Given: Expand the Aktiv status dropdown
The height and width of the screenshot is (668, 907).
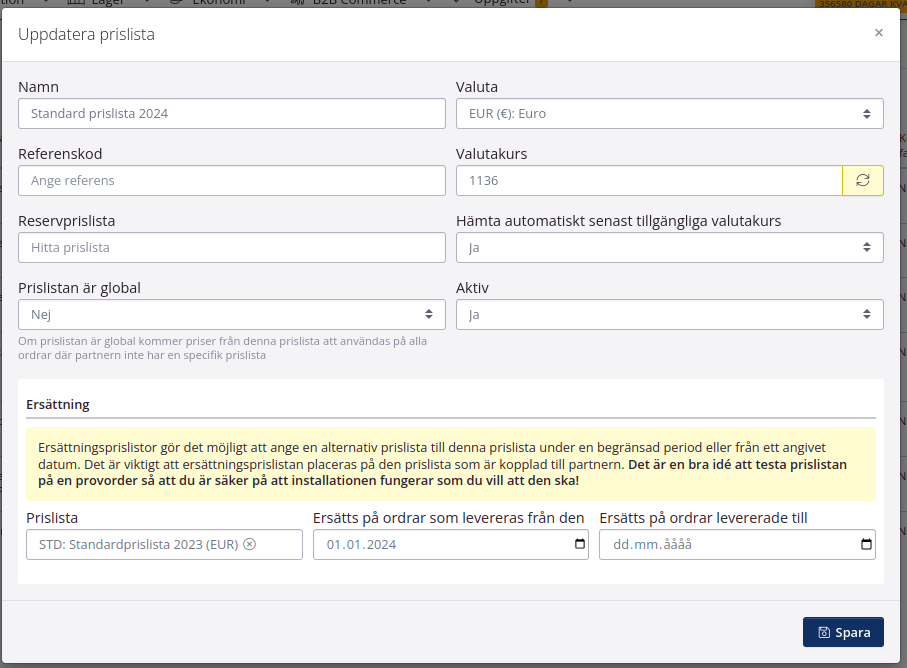Looking at the screenshot, I should click(x=669, y=314).
